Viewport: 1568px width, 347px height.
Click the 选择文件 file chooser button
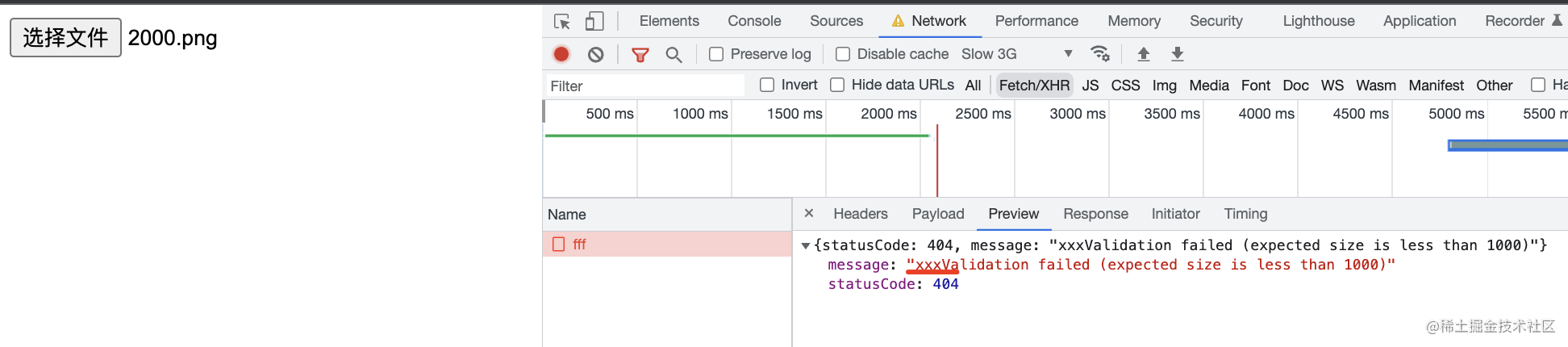point(65,38)
